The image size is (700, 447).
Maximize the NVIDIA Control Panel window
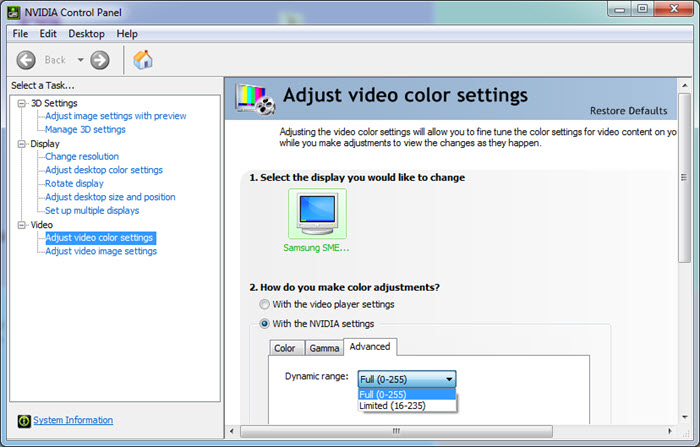click(642, 9)
